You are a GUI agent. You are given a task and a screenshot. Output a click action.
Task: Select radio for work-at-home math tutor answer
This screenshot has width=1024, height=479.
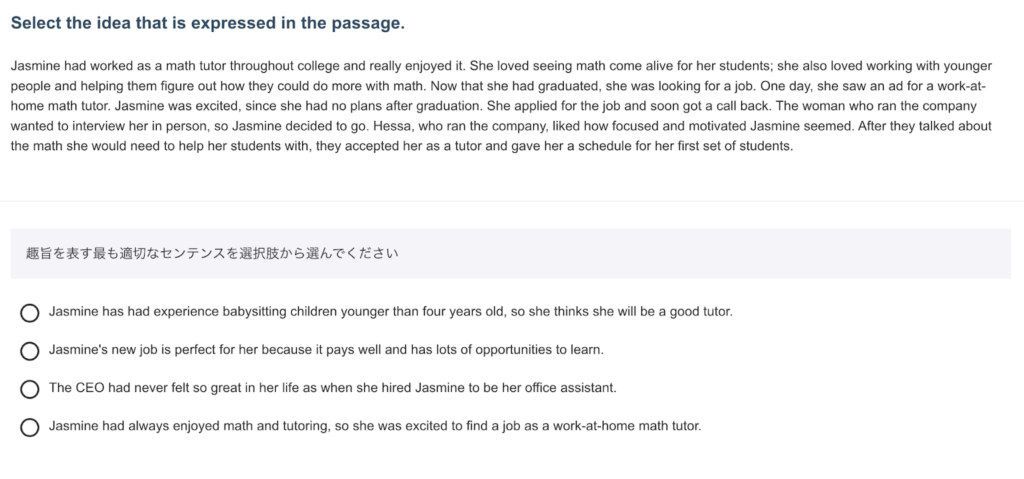coord(30,427)
